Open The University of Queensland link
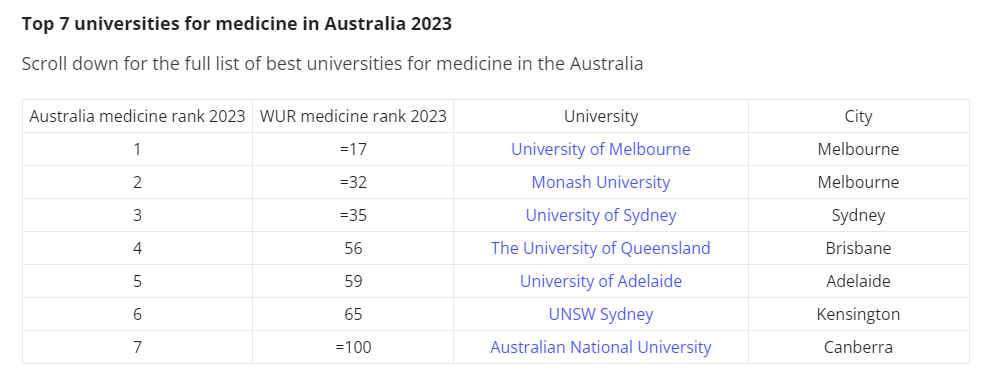 (601, 248)
